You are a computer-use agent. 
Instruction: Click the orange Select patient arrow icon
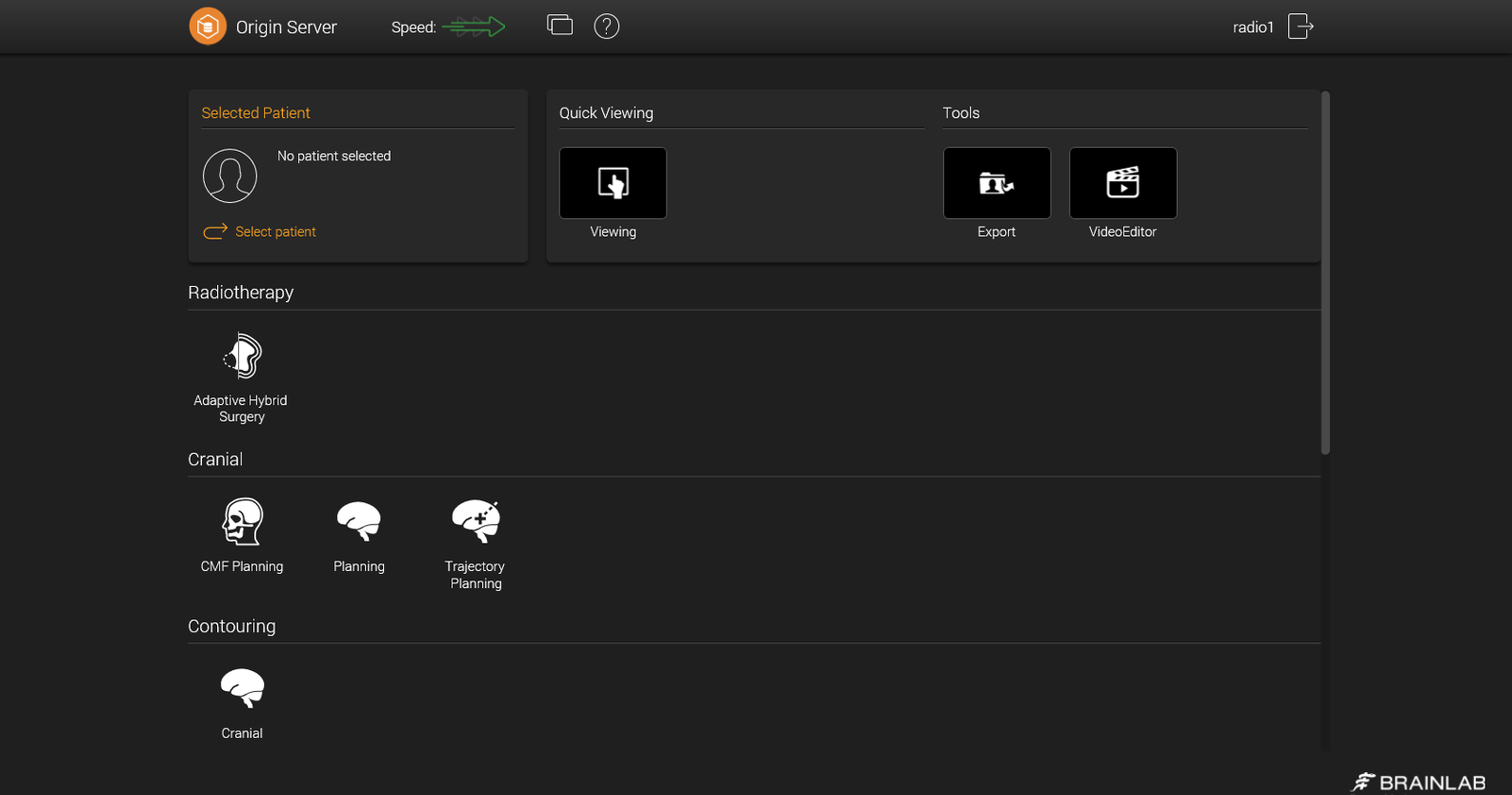pyautogui.click(x=215, y=232)
